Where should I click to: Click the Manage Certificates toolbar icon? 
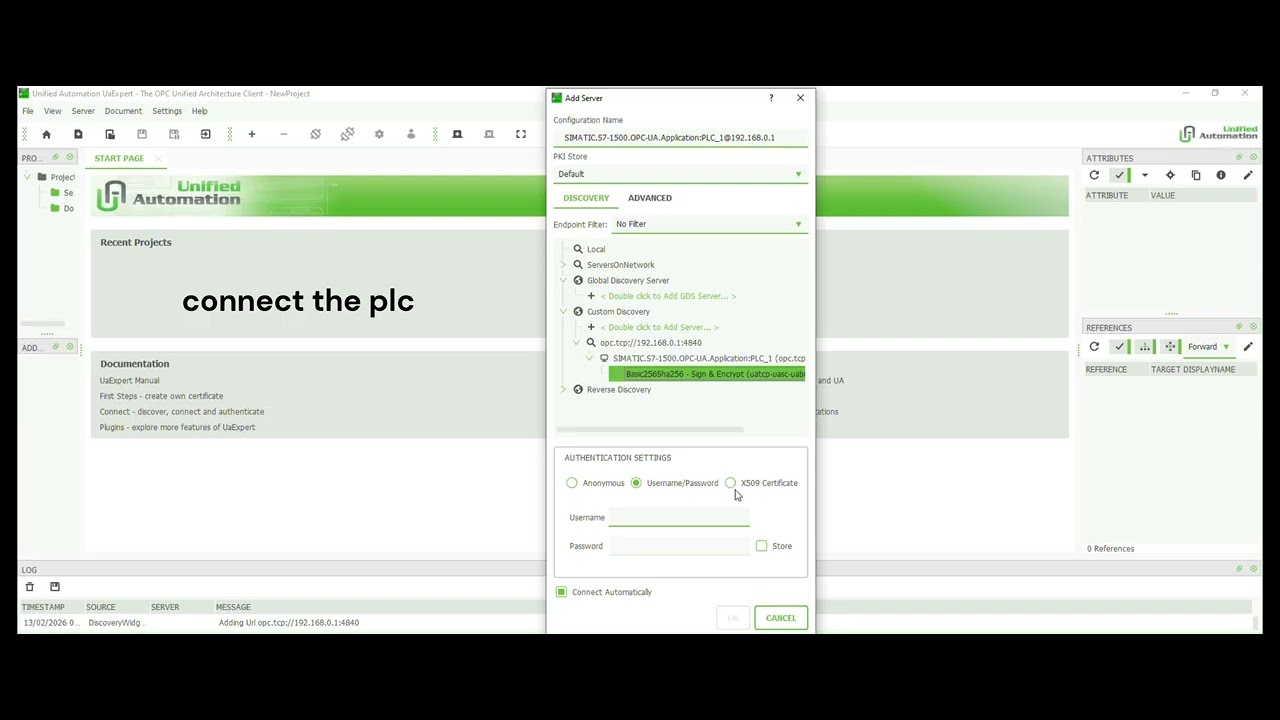tap(457, 134)
